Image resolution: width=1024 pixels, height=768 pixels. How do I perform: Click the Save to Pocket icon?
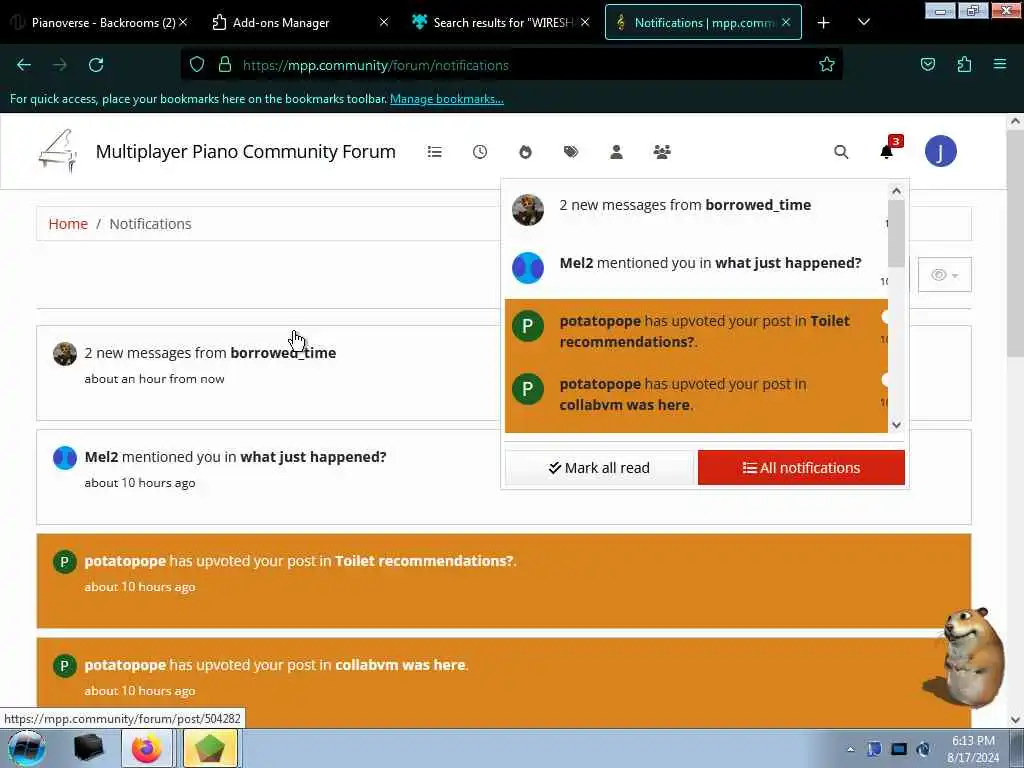(x=928, y=64)
